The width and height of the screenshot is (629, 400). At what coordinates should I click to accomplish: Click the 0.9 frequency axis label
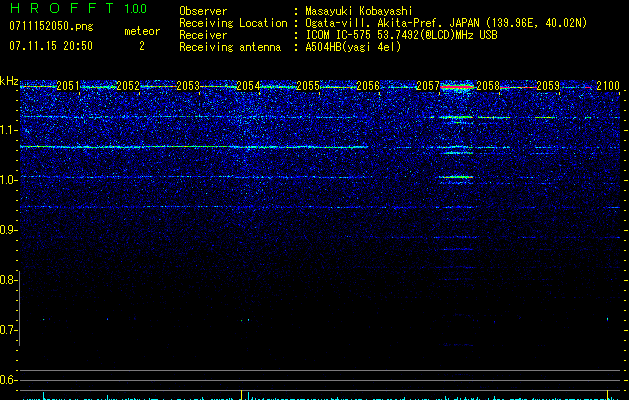(x=8, y=230)
